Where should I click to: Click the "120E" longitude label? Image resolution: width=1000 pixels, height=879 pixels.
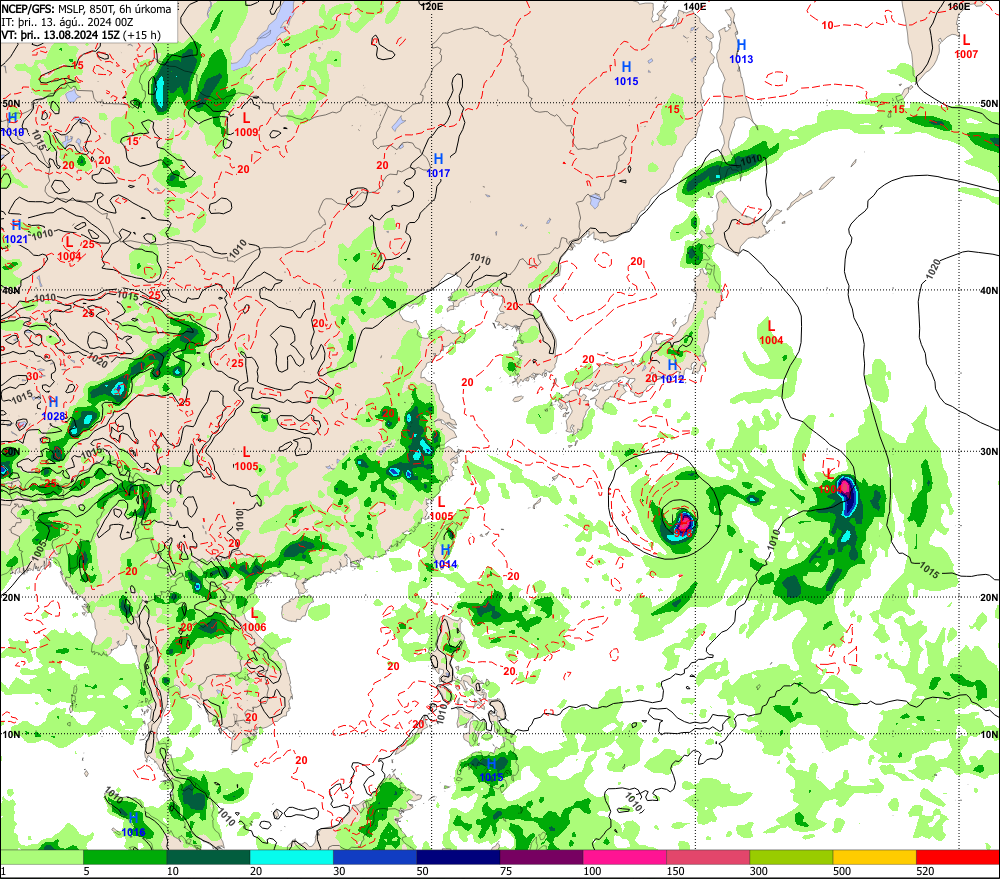(x=432, y=6)
